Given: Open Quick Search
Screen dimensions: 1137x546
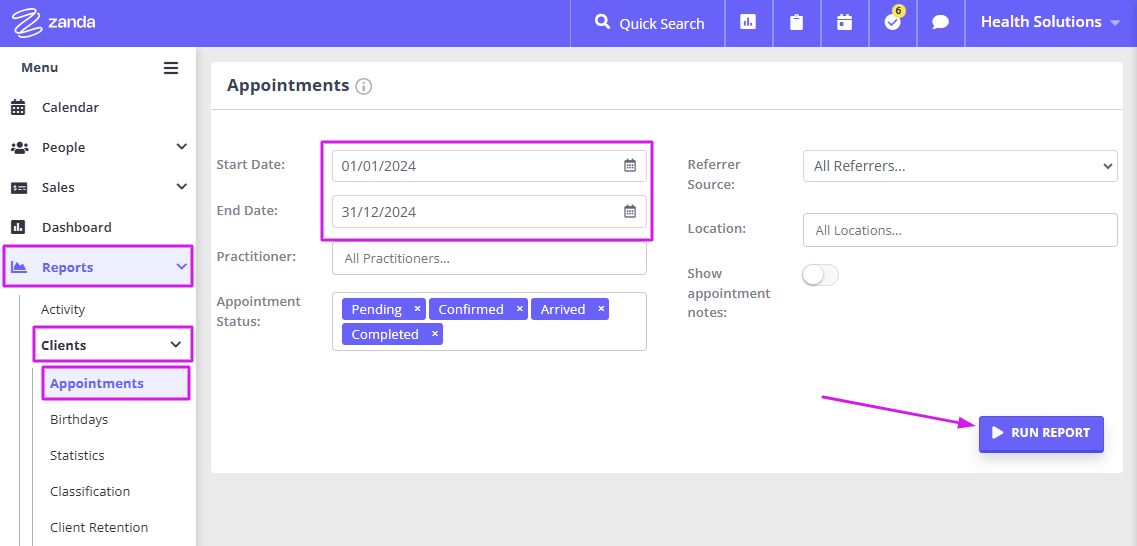Looking at the screenshot, I should (x=649, y=23).
